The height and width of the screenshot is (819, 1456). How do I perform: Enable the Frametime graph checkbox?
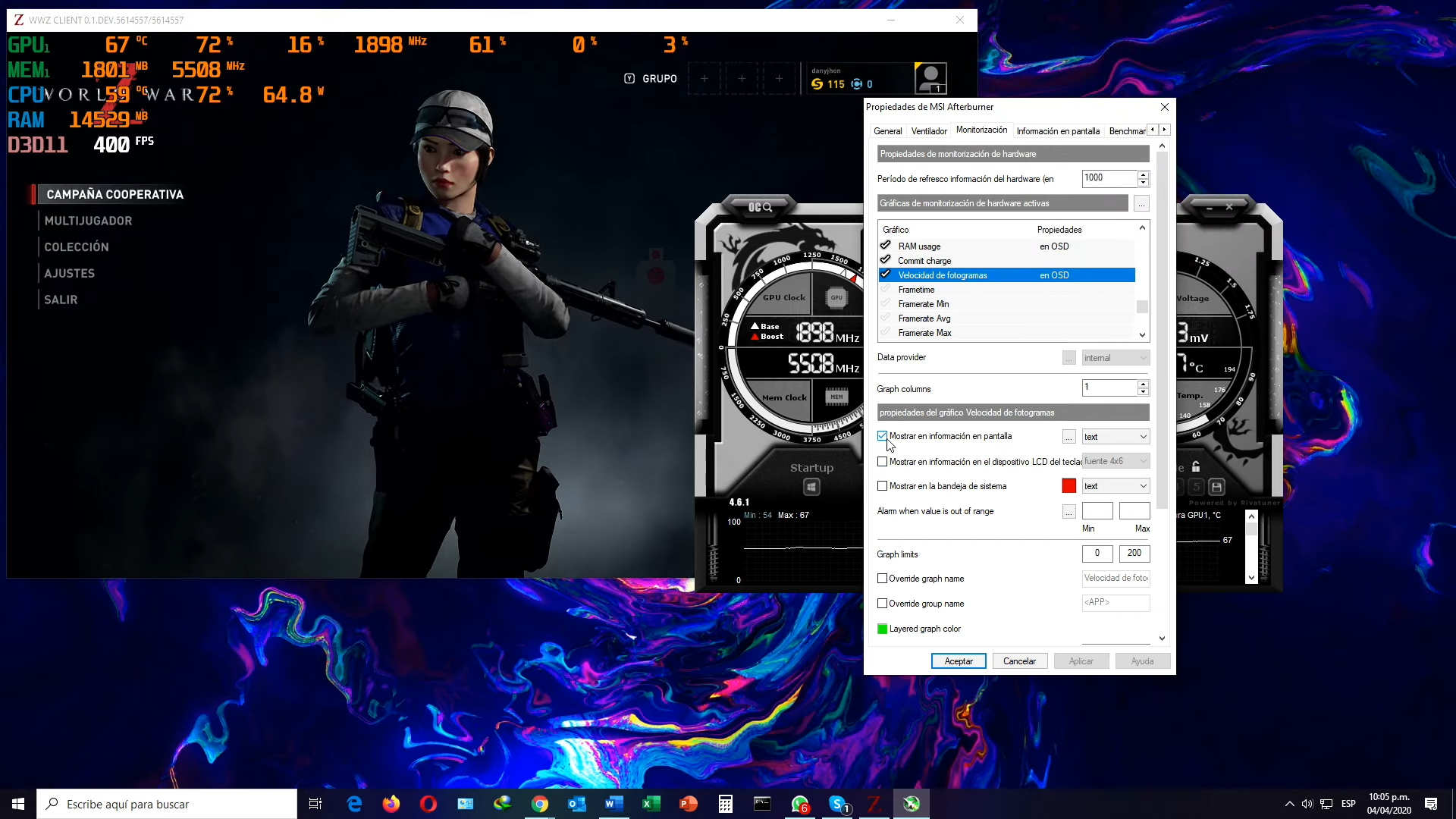point(886,289)
